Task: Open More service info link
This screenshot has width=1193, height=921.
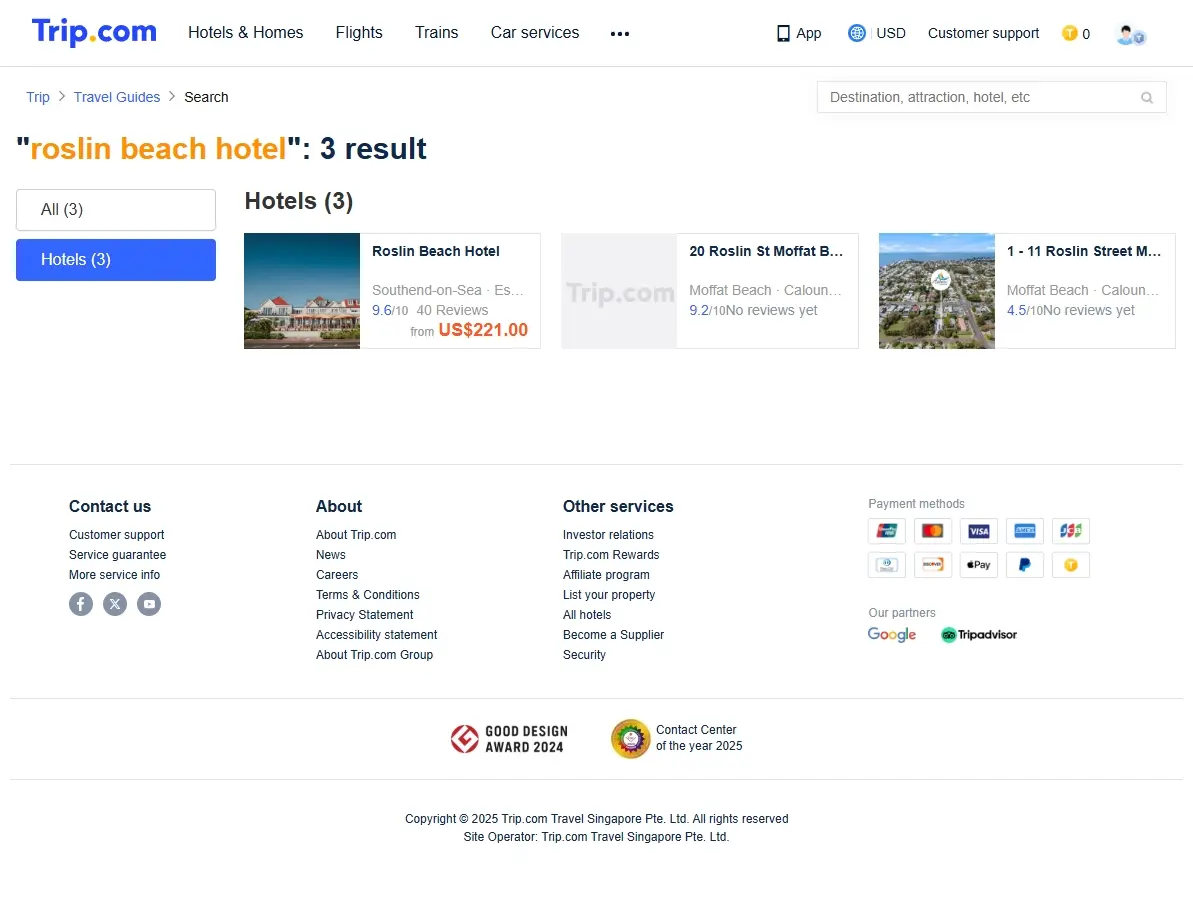Action: [115, 575]
